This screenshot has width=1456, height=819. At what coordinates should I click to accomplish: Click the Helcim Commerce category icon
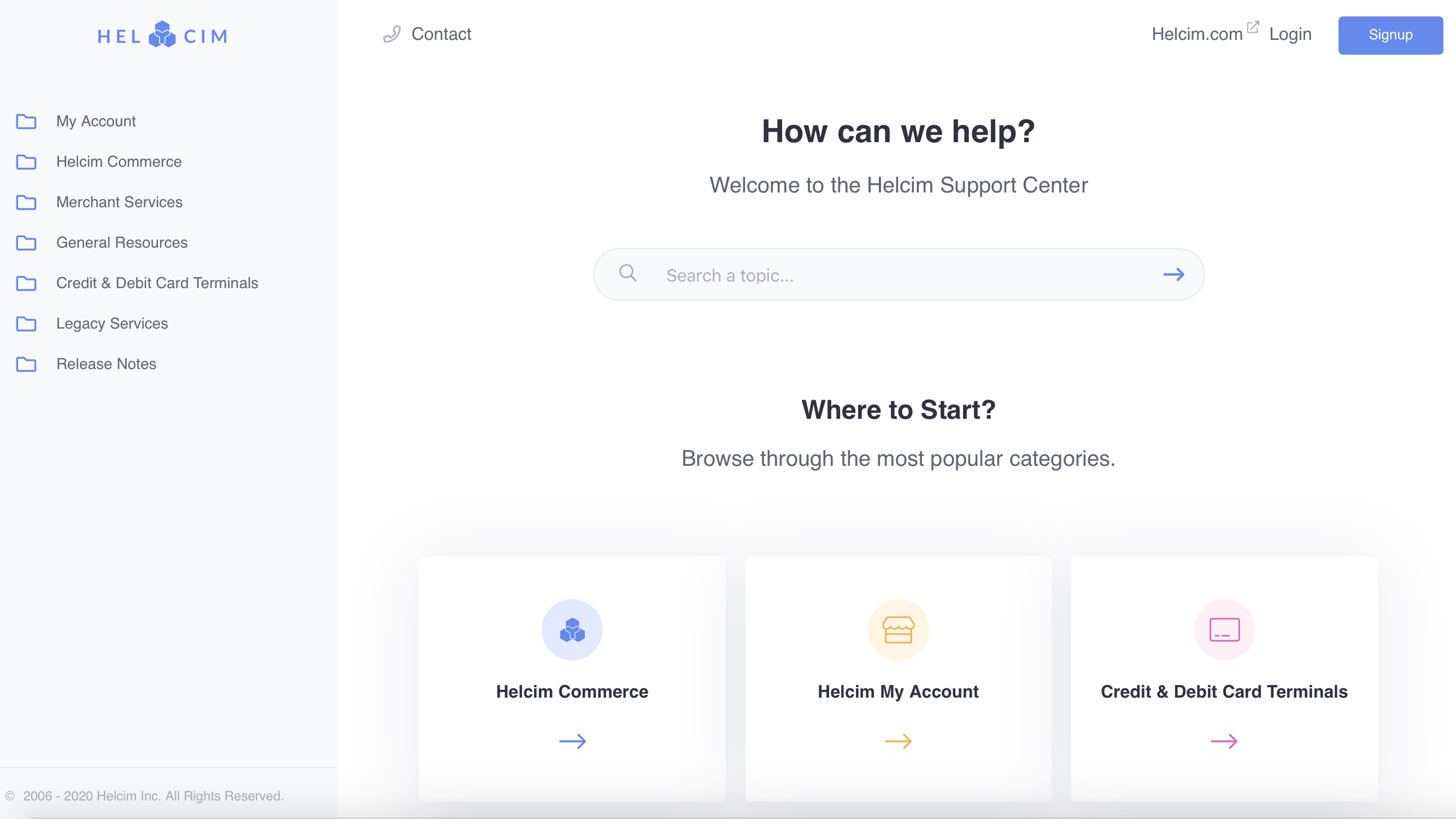[x=572, y=629]
